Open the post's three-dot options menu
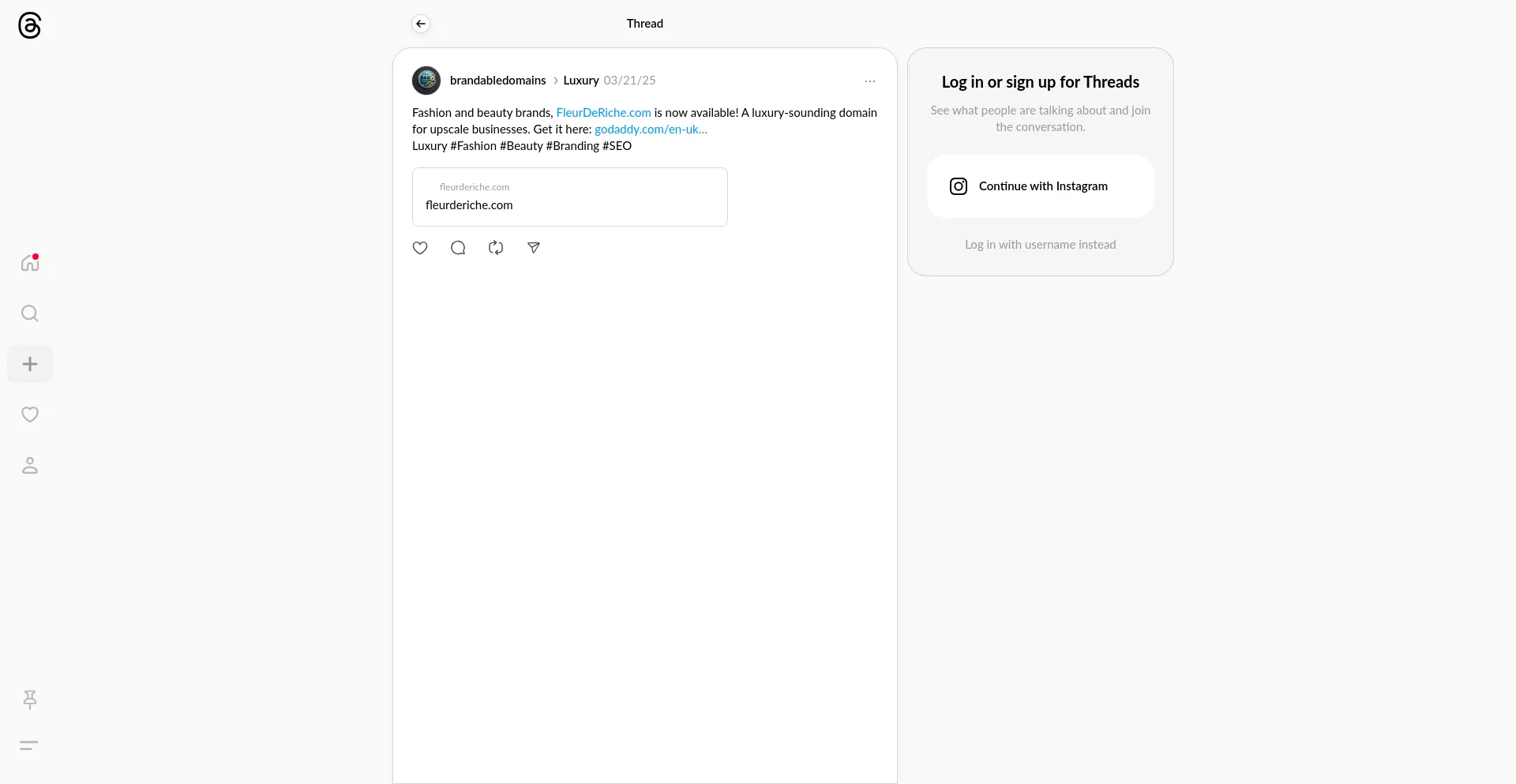This screenshot has width=1516, height=784. [870, 81]
